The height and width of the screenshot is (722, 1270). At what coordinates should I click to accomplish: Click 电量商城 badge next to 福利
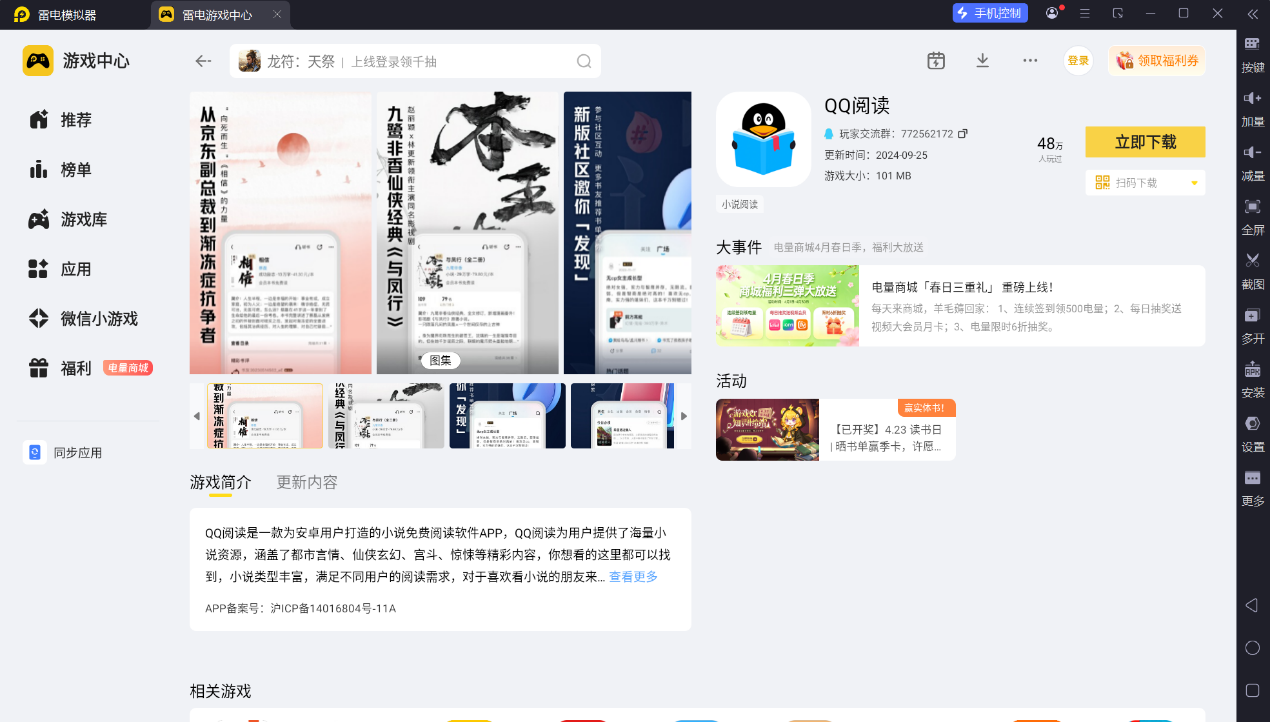tap(128, 368)
